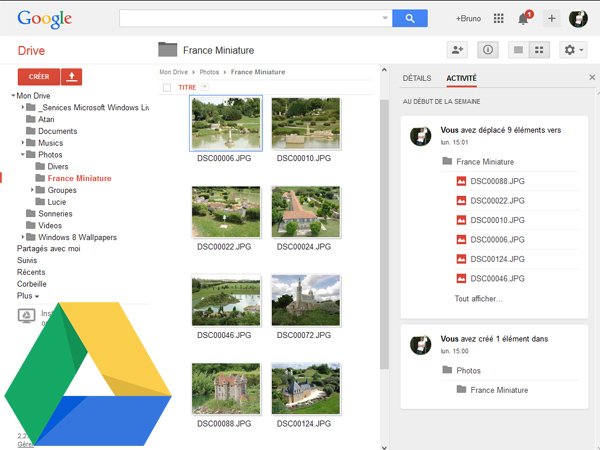This screenshot has height=450, width=600.
Task: Select thumbnail DSC00088.JPG
Action: pos(226,389)
